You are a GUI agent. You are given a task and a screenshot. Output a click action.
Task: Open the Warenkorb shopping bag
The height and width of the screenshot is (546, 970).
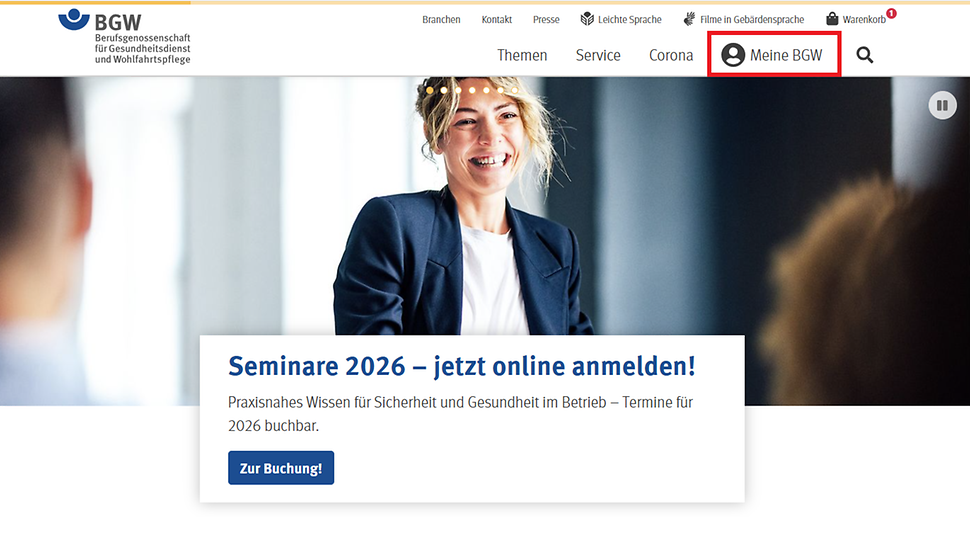[832, 19]
